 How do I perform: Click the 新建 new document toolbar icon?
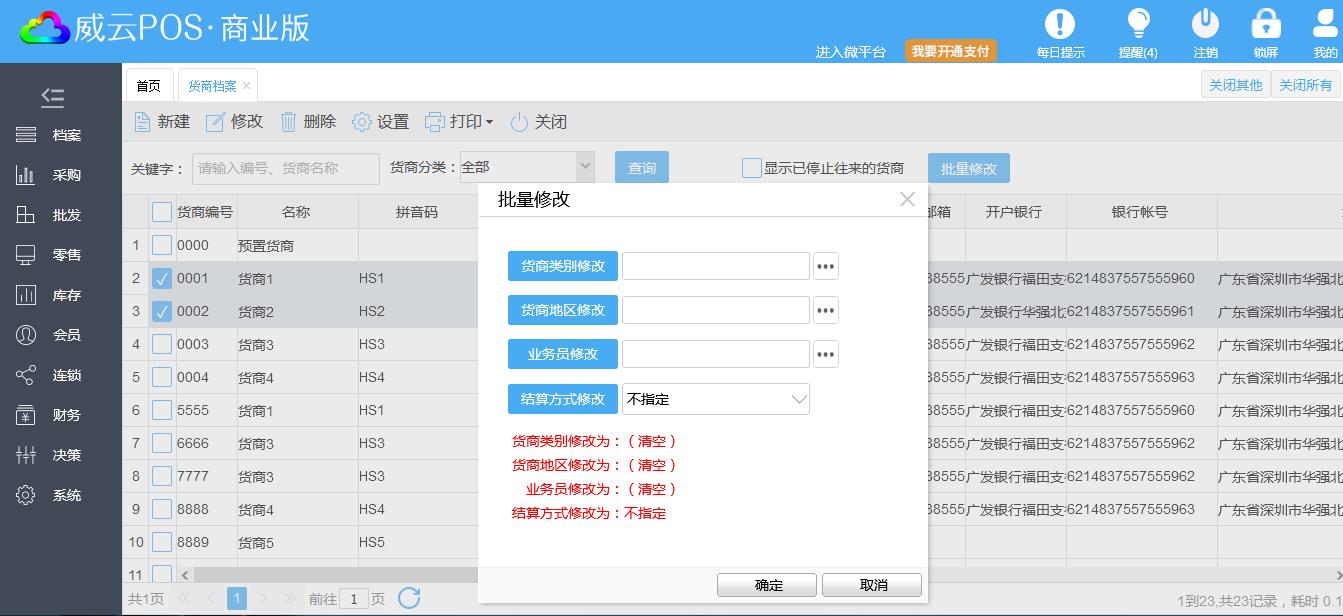(x=143, y=122)
